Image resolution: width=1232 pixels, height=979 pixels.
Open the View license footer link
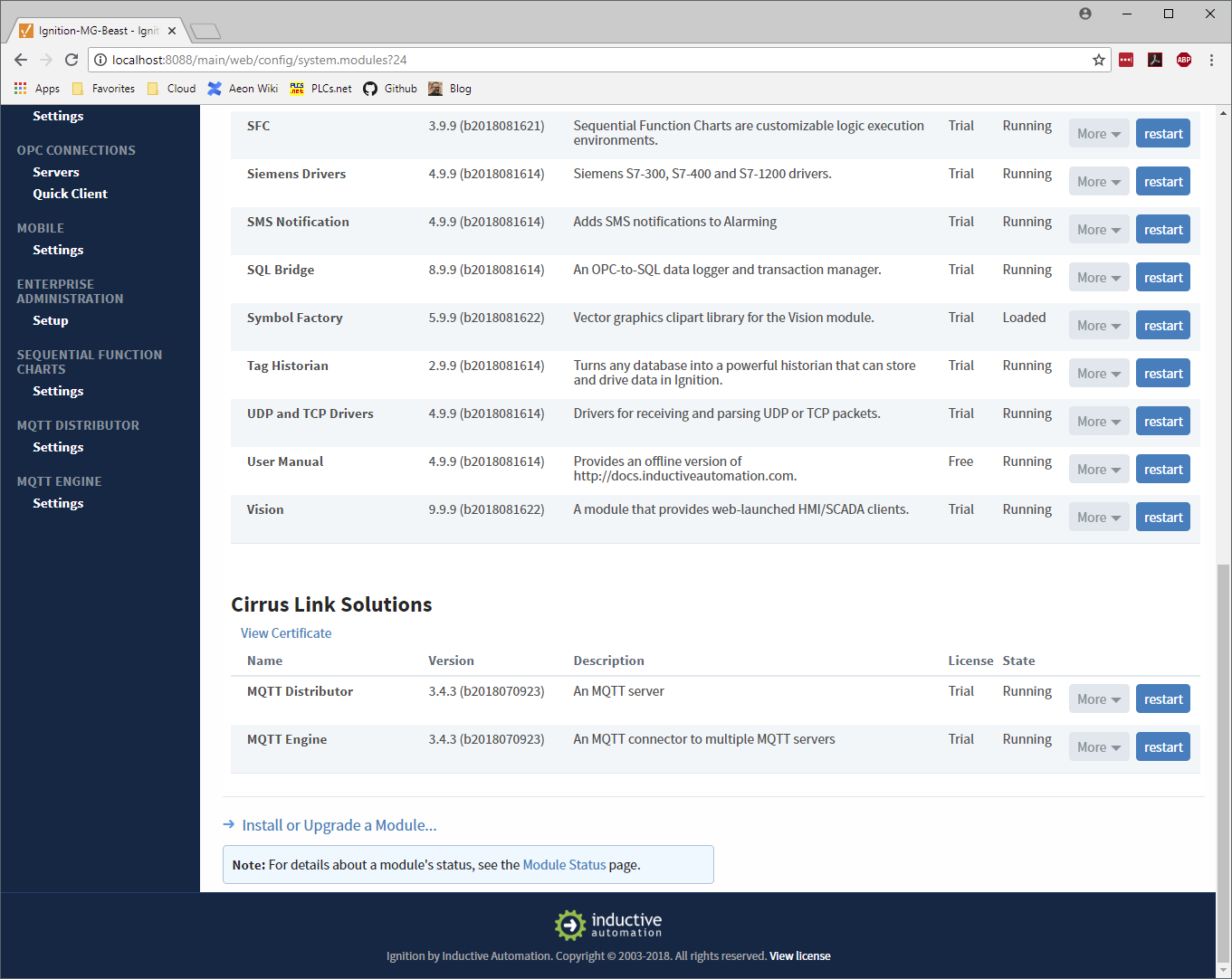800,956
